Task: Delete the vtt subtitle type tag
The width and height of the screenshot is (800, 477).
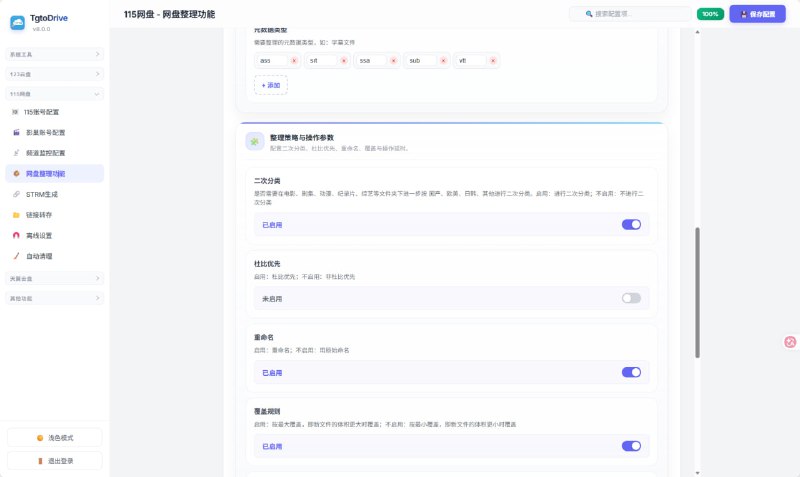Action: (x=493, y=61)
